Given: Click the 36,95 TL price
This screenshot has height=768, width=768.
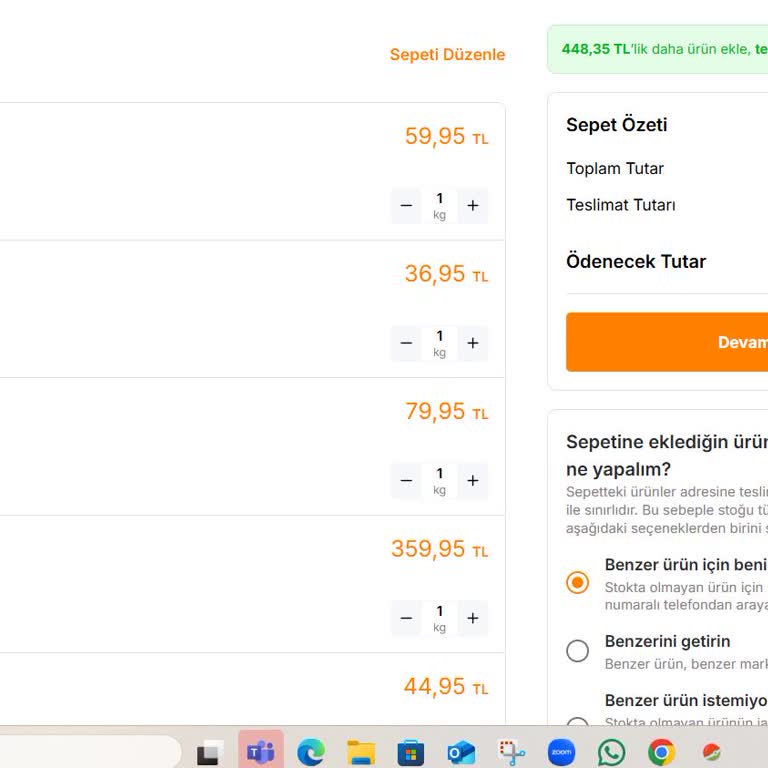Looking at the screenshot, I should [x=446, y=274].
